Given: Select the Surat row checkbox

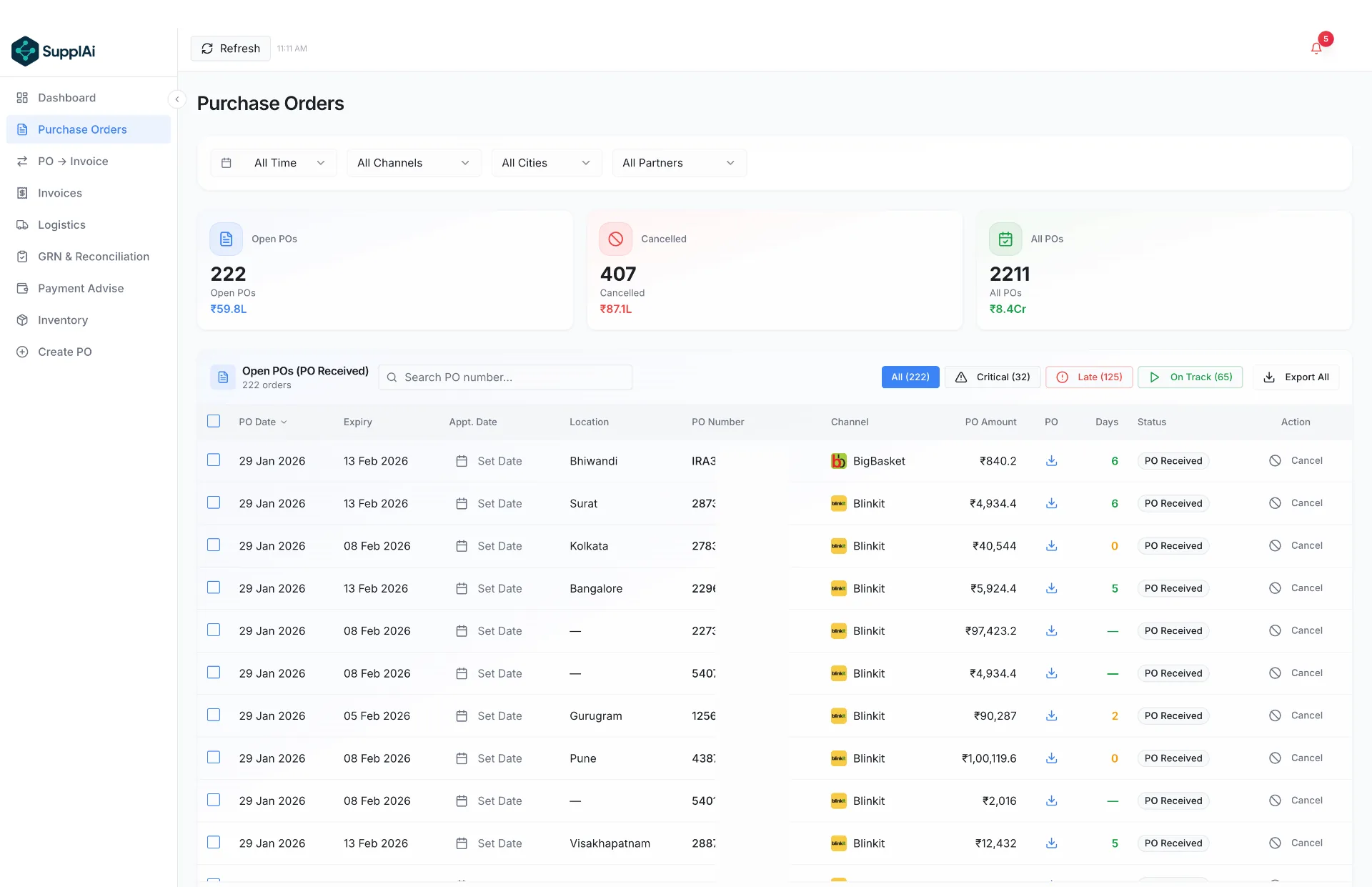Looking at the screenshot, I should 214,502.
